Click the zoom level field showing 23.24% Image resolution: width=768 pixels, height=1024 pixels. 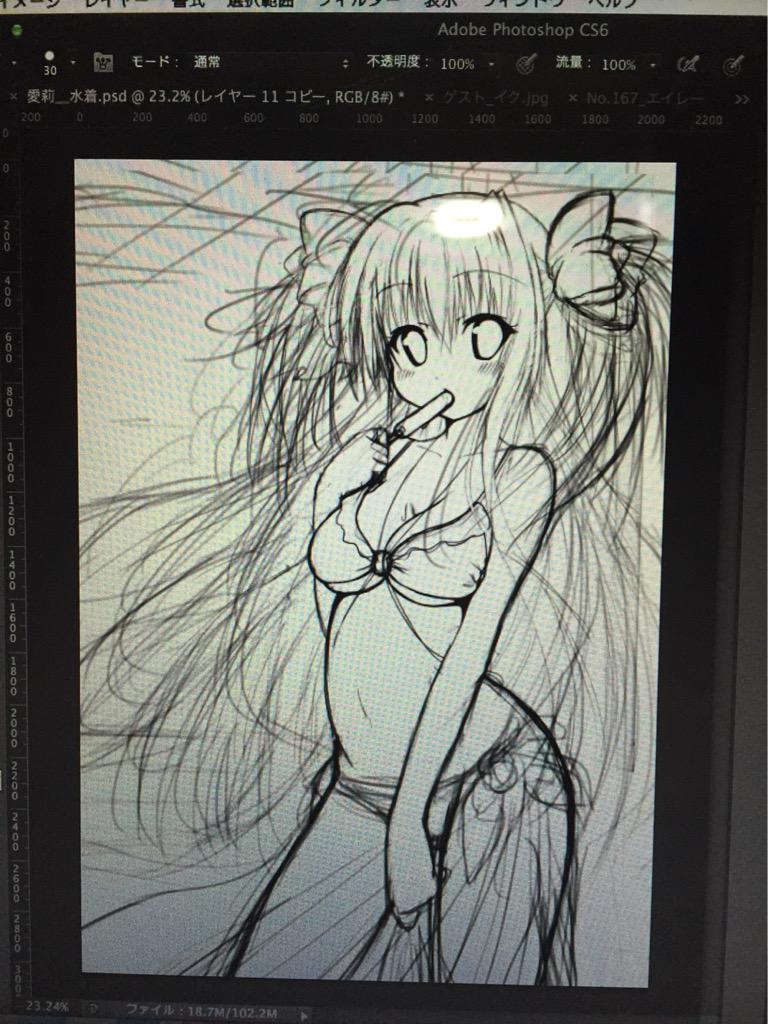click(x=47, y=1006)
